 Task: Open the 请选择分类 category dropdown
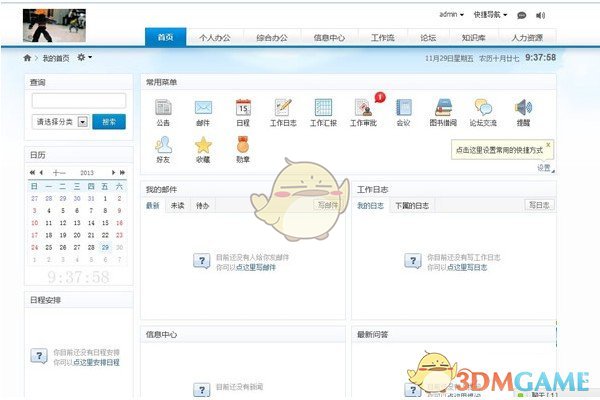[x=60, y=122]
